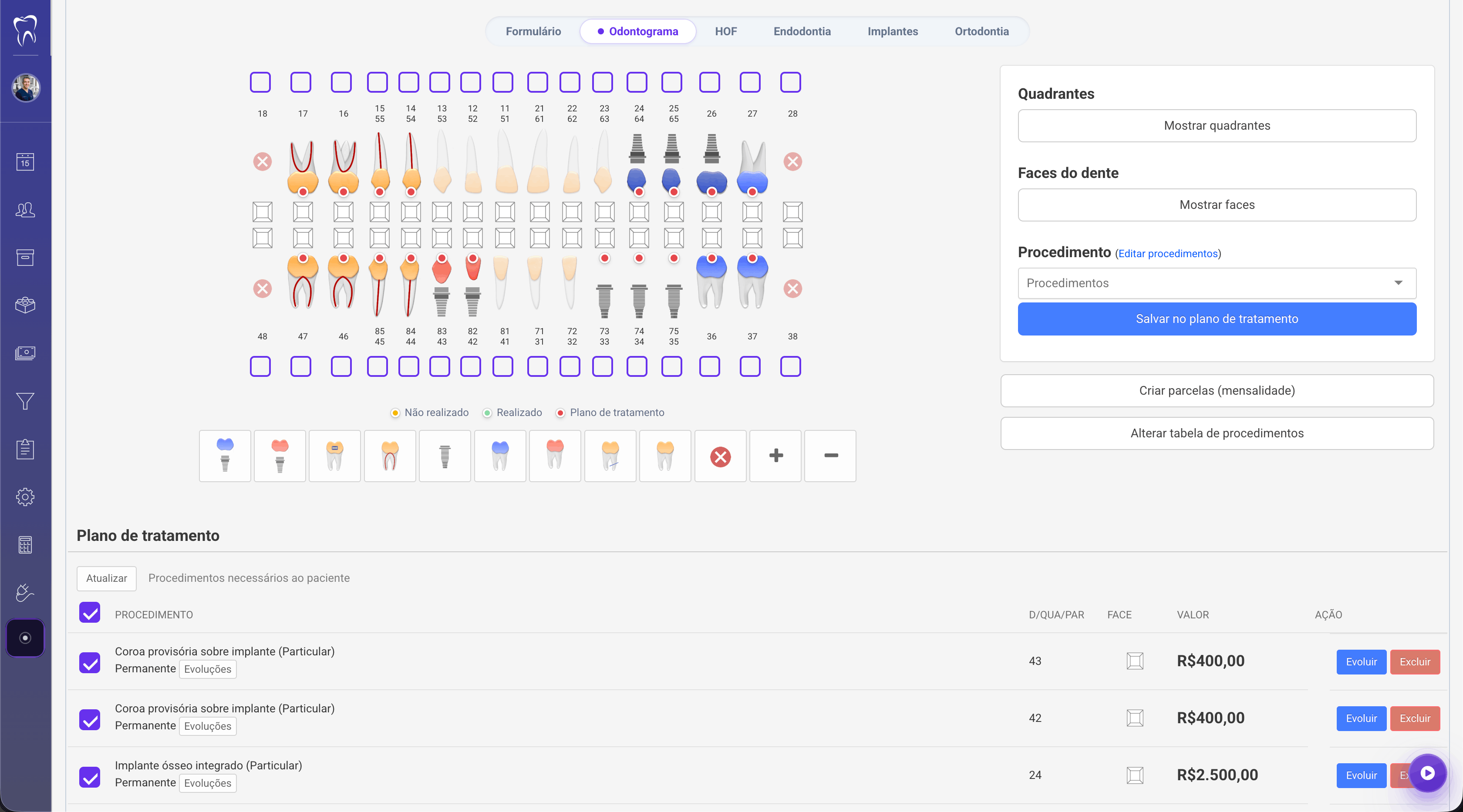Viewport: 1463px width, 812px height.
Task: Select the blue crown over implant tool
Action: coord(225,456)
